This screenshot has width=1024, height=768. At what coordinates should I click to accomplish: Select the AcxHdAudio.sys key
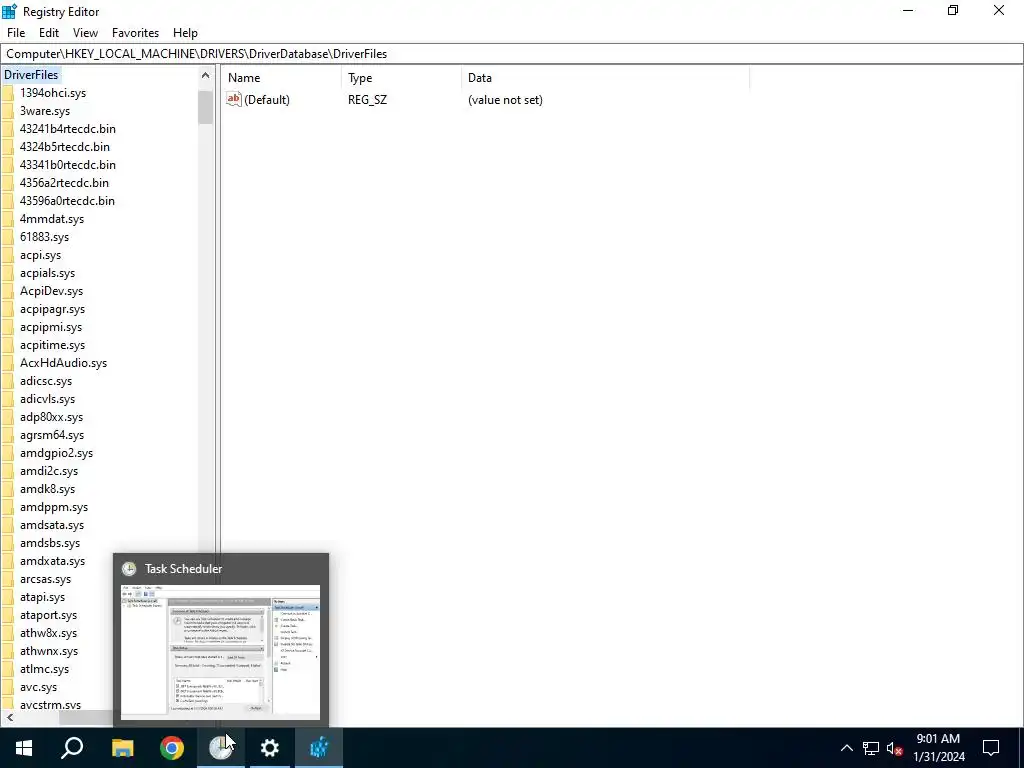tap(63, 363)
